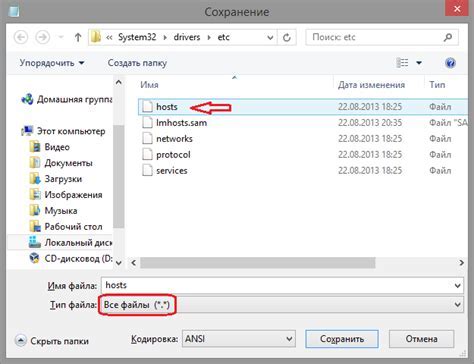Click the Загрузки folder icon

click(x=34, y=179)
